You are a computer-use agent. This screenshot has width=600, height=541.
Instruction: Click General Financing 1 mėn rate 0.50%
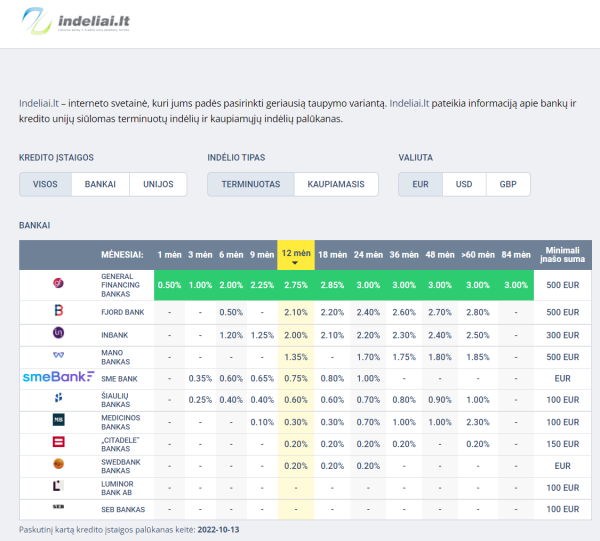(x=169, y=285)
